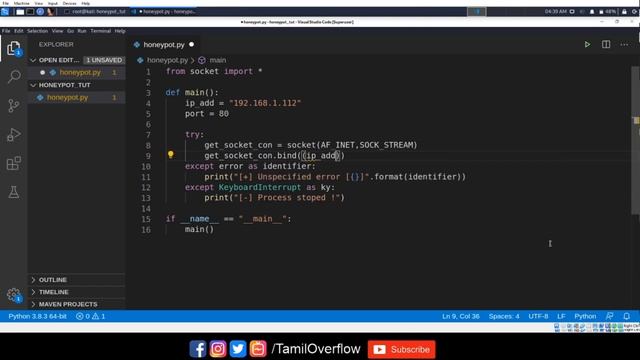Screen dimensions: 640x360
Task: Open the Help menu in VS Code
Action: [120, 31]
